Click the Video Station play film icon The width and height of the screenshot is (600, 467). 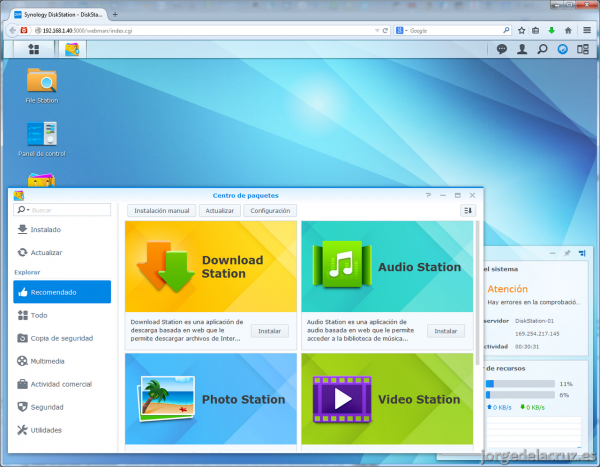tap(342, 399)
